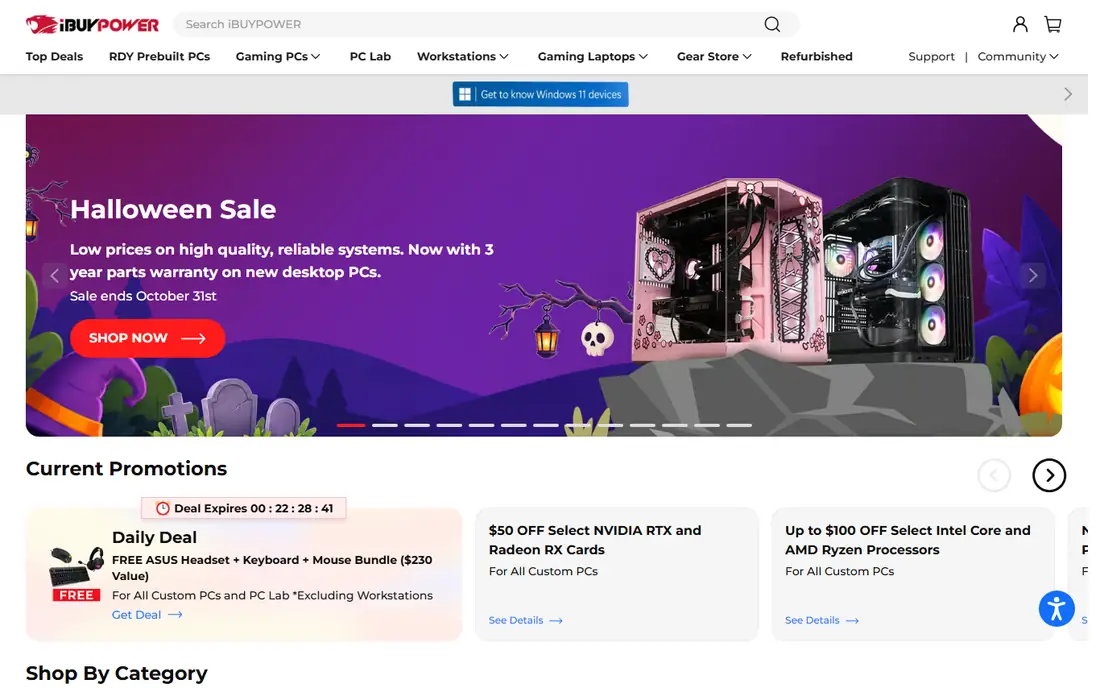Expand the Gaming Laptops menu
1100x688 pixels.
[x=593, y=57]
